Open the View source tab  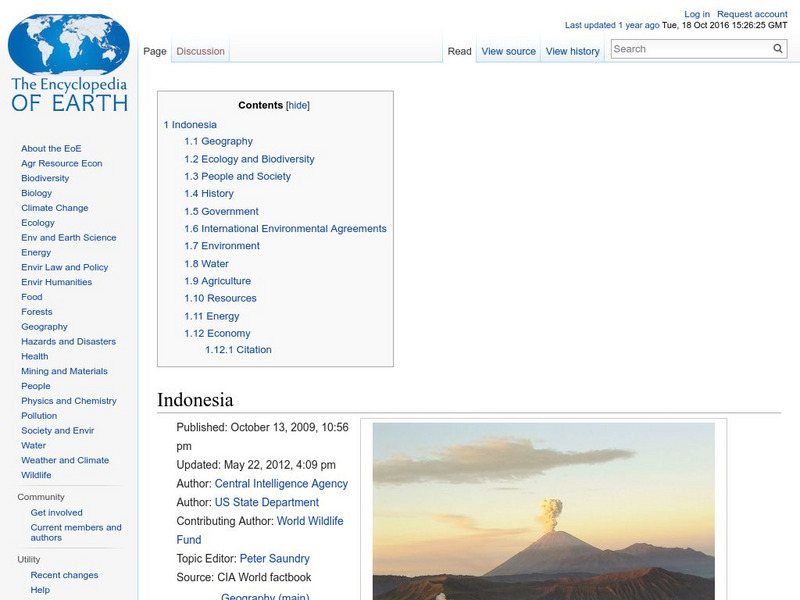point(508,50)
